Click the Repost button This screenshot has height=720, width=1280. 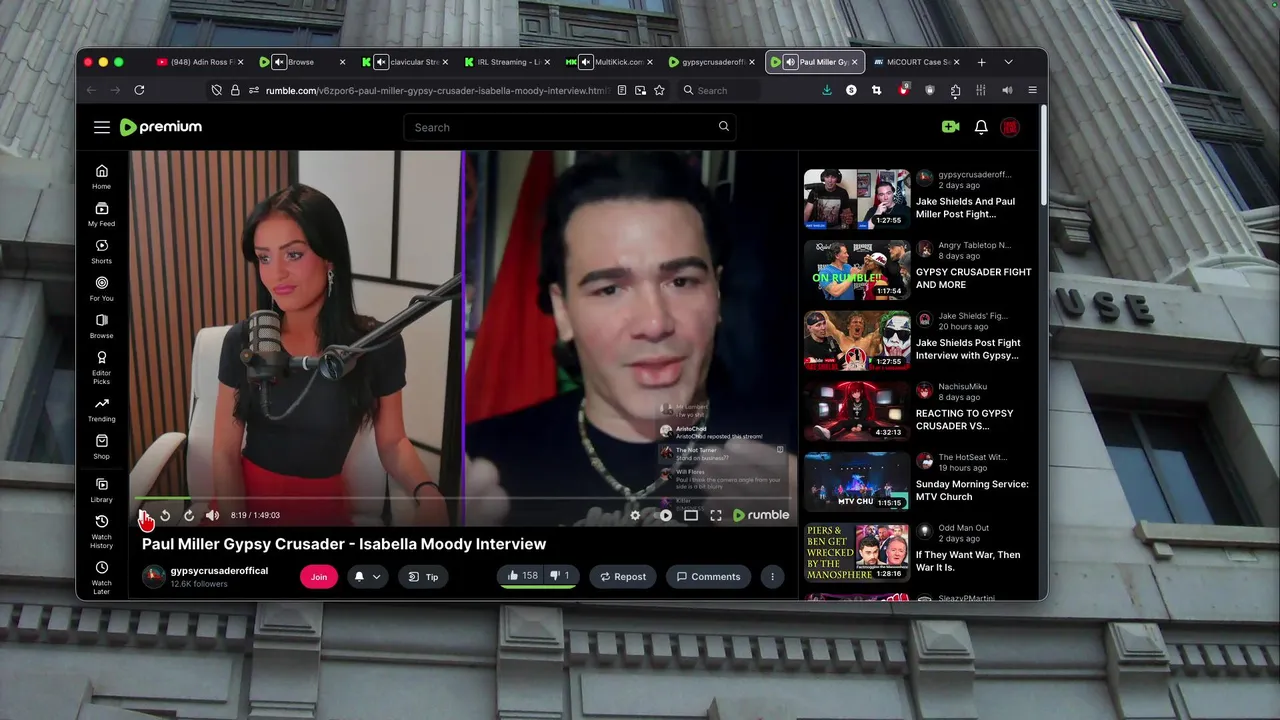[x=622, y=576]
